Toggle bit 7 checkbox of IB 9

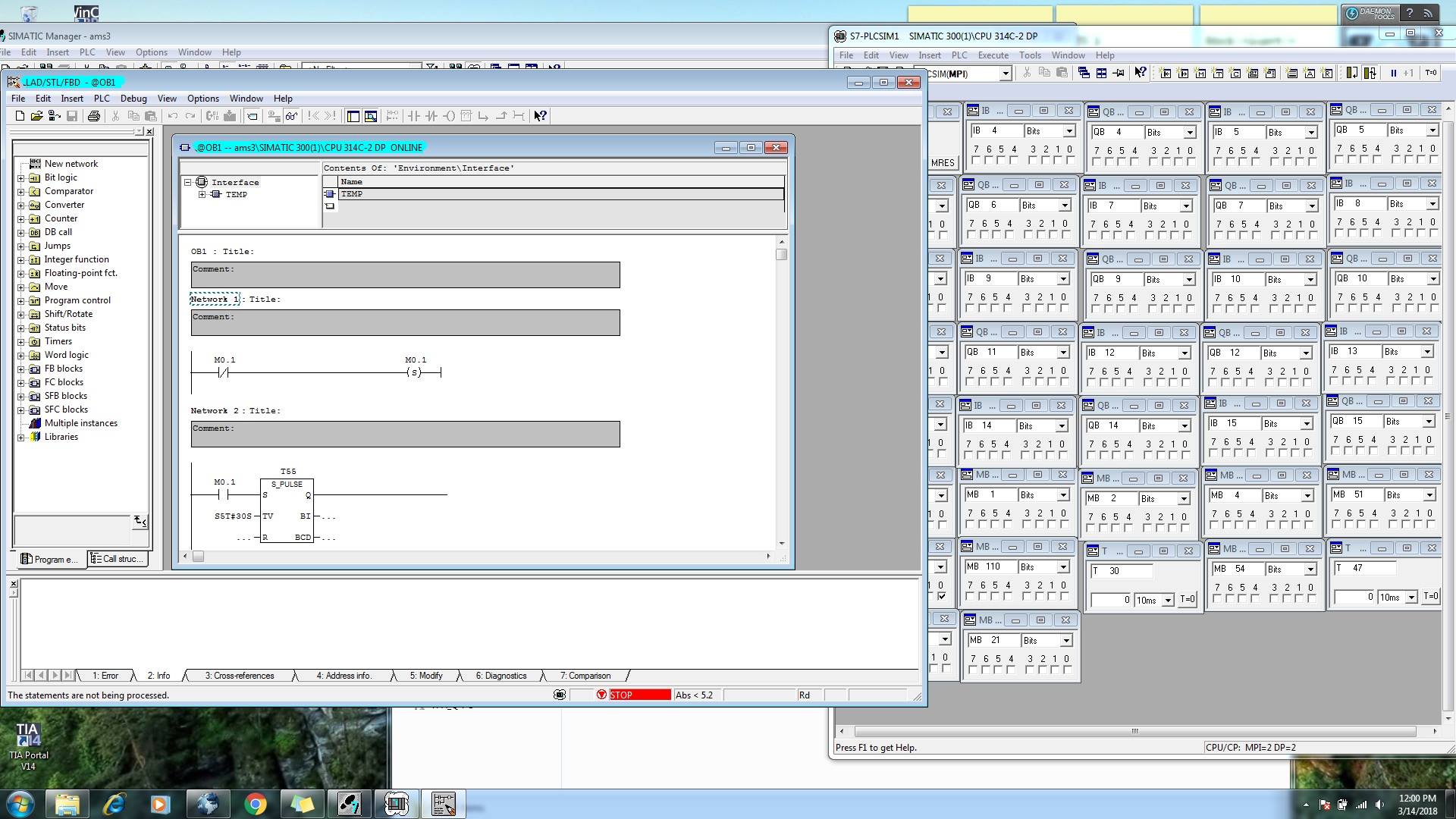970,308
